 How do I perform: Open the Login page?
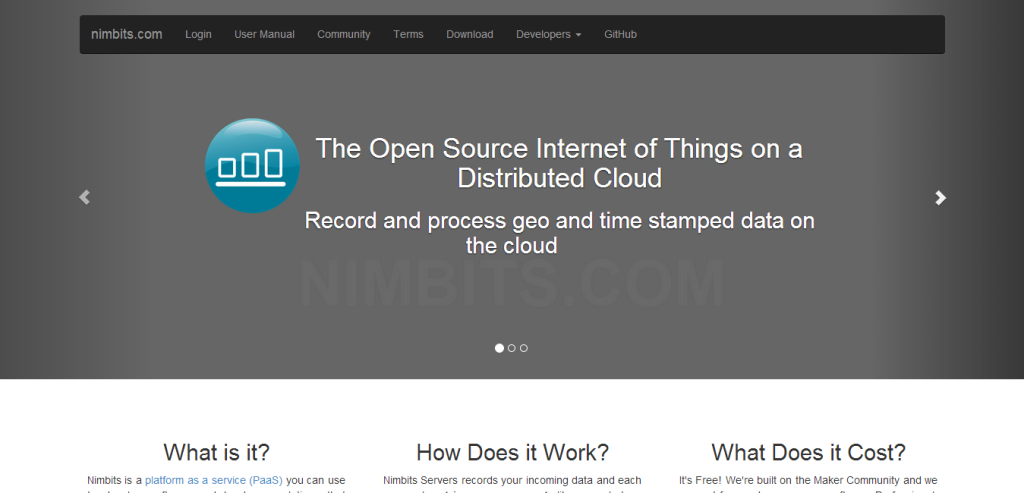pyautogui.click(x=198, y=34)
